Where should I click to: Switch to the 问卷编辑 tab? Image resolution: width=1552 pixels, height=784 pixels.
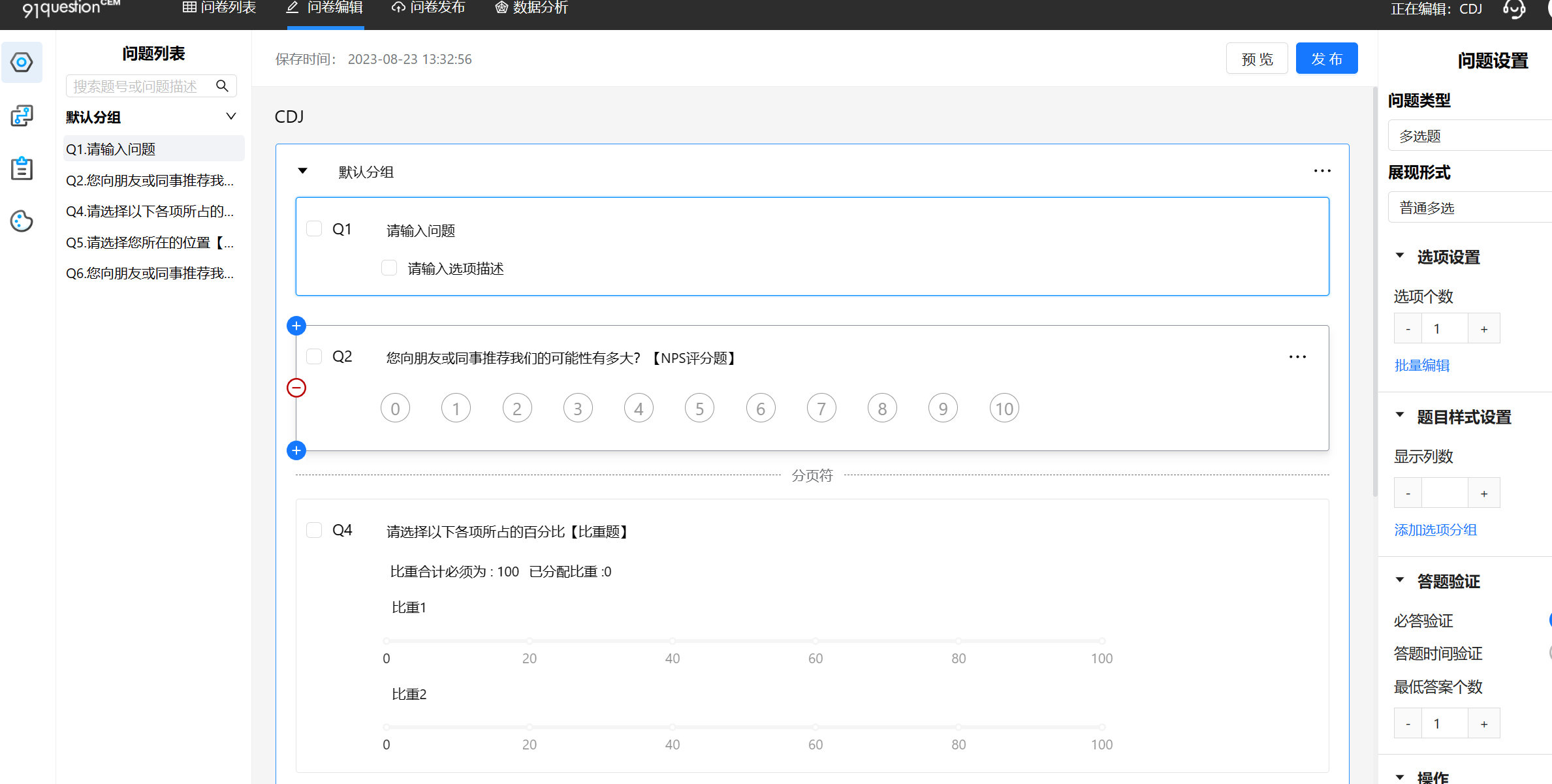(x=325, y=8)
